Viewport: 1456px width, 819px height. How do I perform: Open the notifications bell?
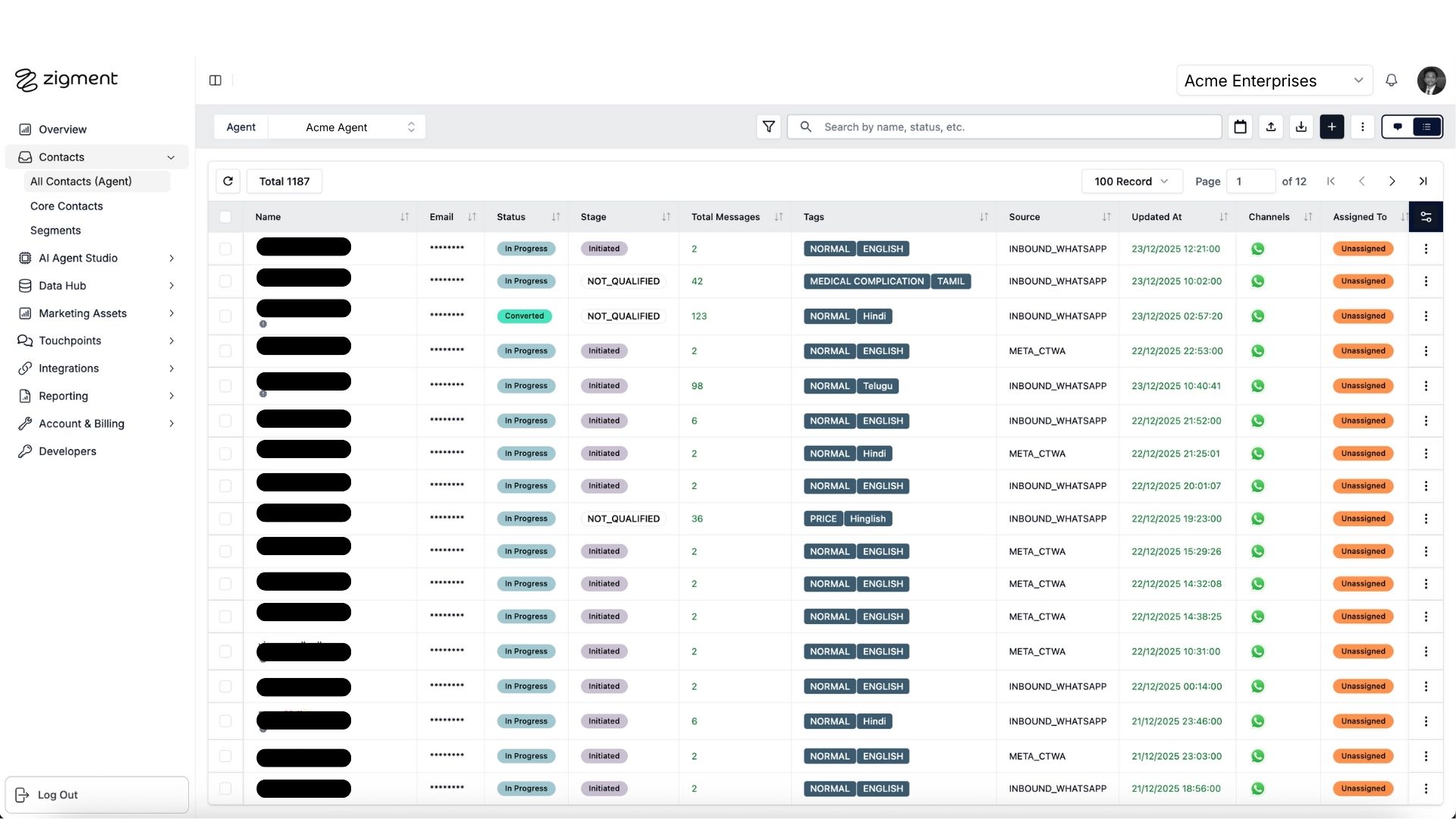coord(1392,80)
